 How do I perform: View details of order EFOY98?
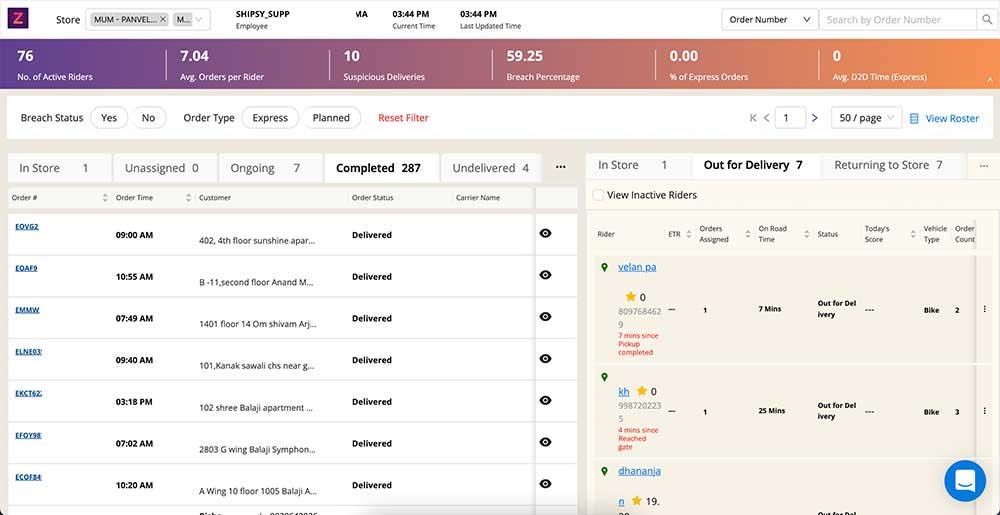545,442
